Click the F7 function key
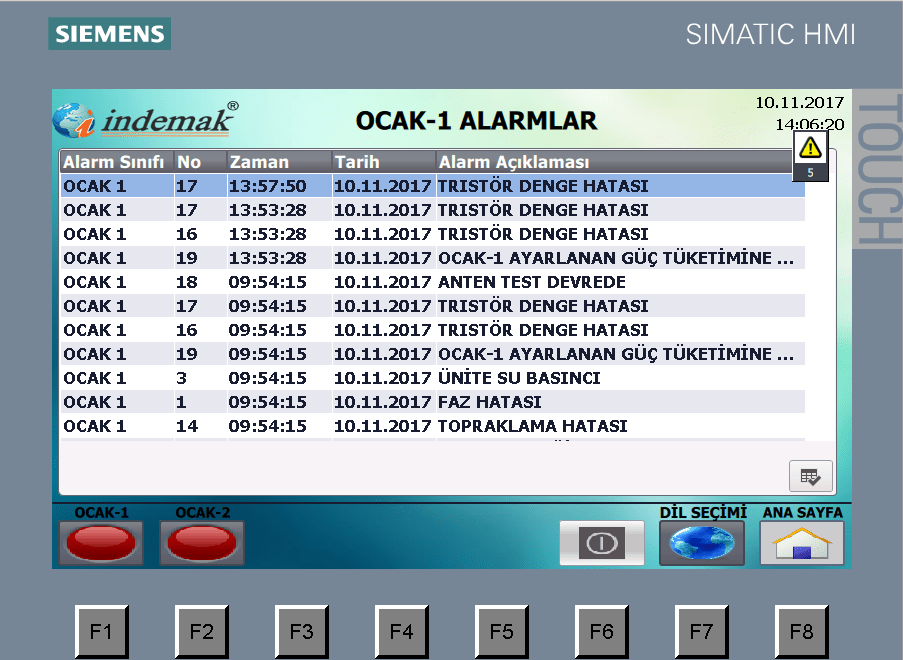Image resolution: width=903 pixels, height=660 pixels. 701,632
